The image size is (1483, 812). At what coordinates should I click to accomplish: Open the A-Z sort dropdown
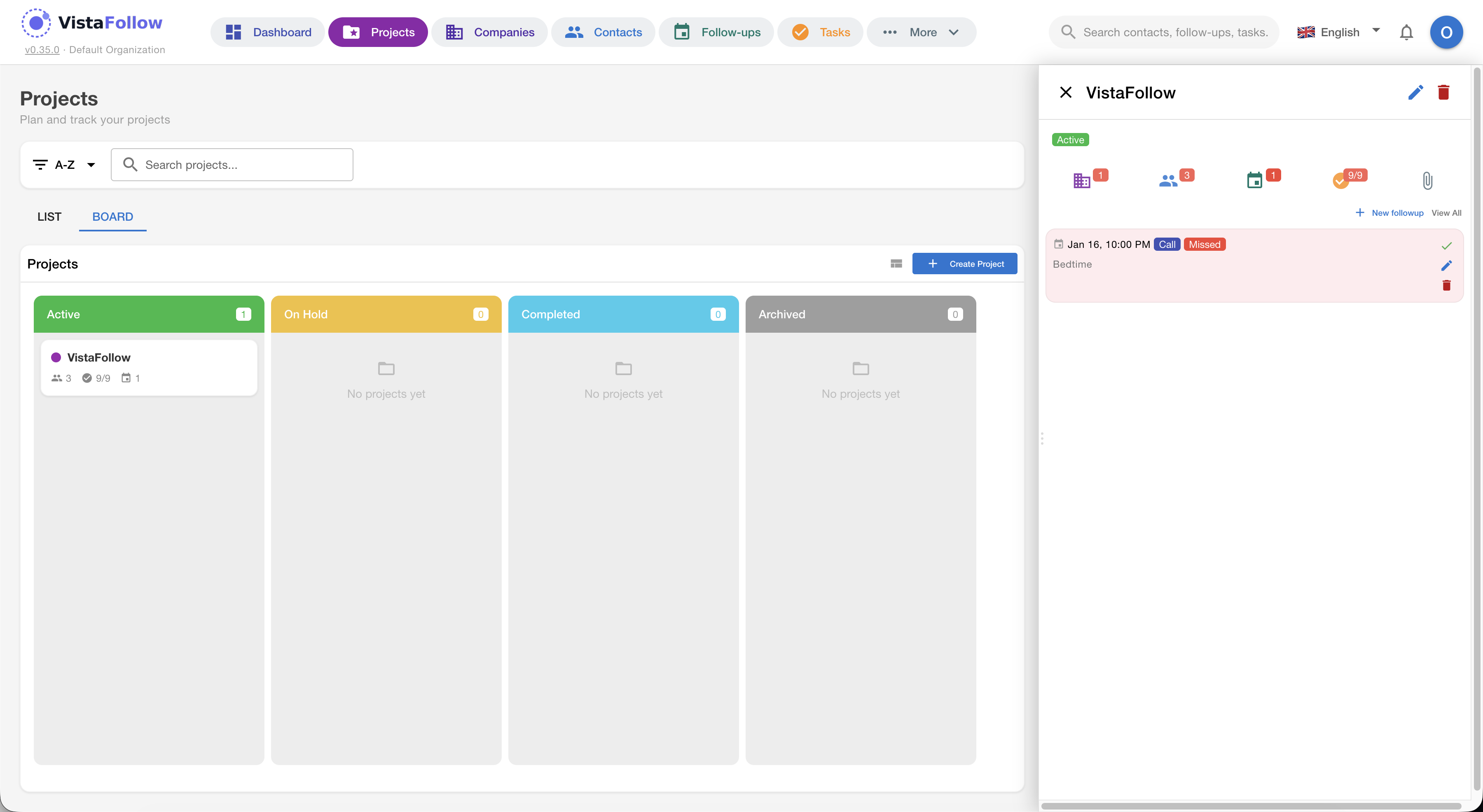pyautogui.click(x=63, y=165)
